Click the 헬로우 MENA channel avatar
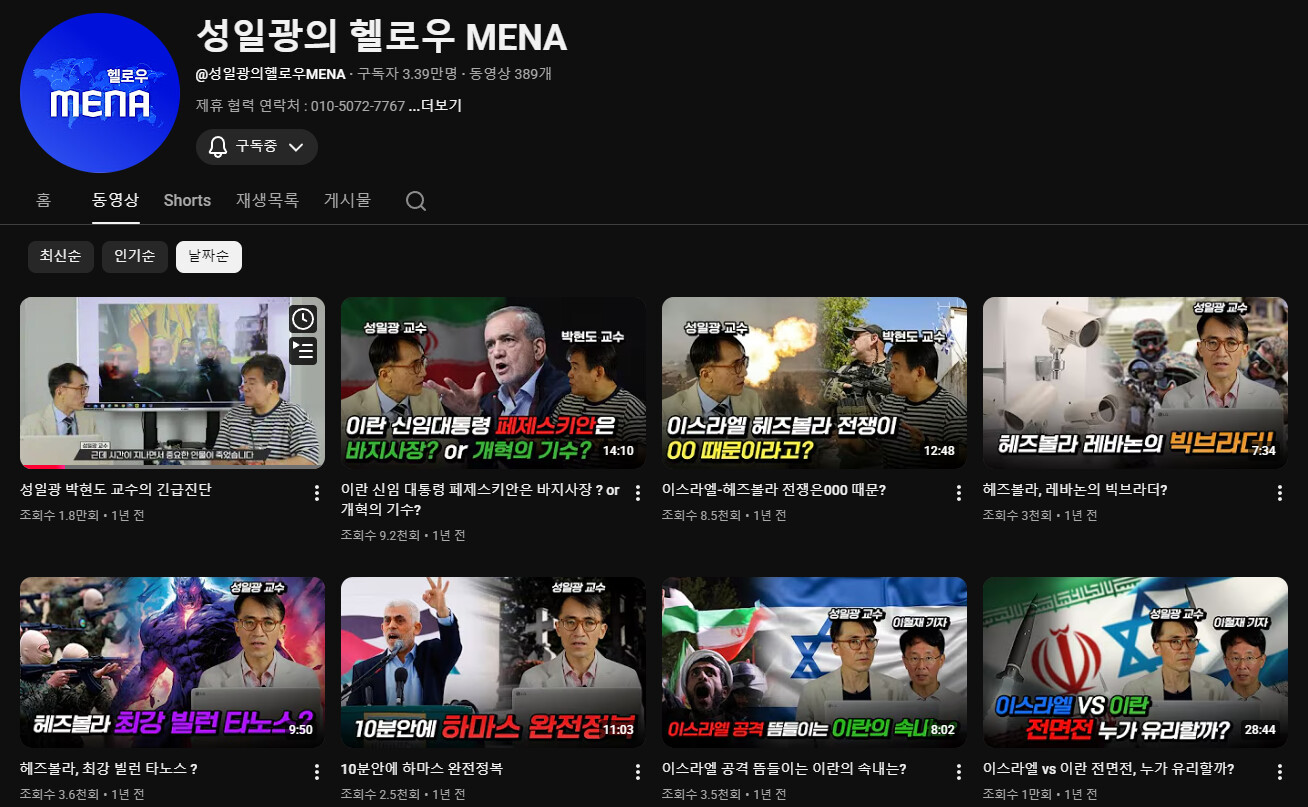Screen dimensions: 1308x807 pos(100,93)
